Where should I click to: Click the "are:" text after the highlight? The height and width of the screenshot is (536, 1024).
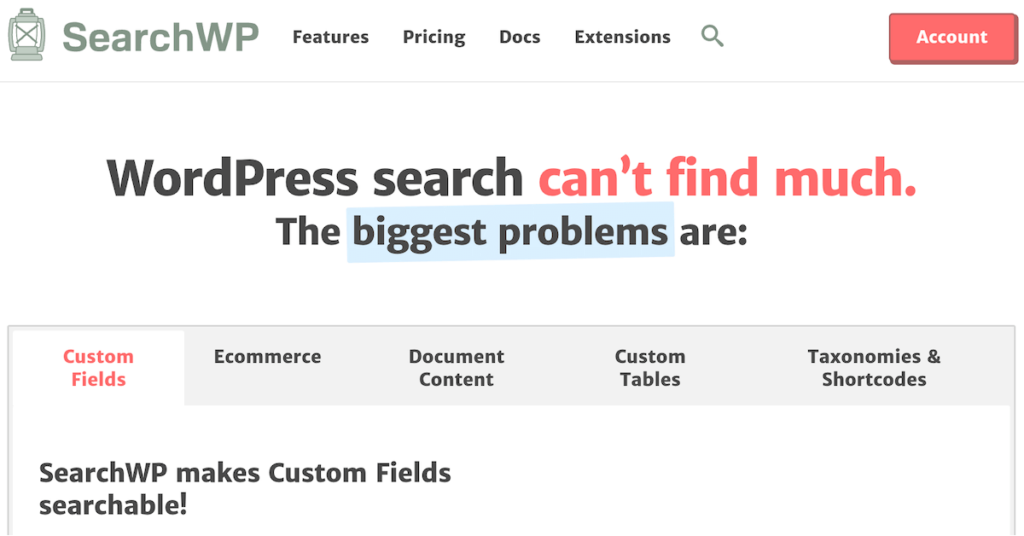[713, 232]
